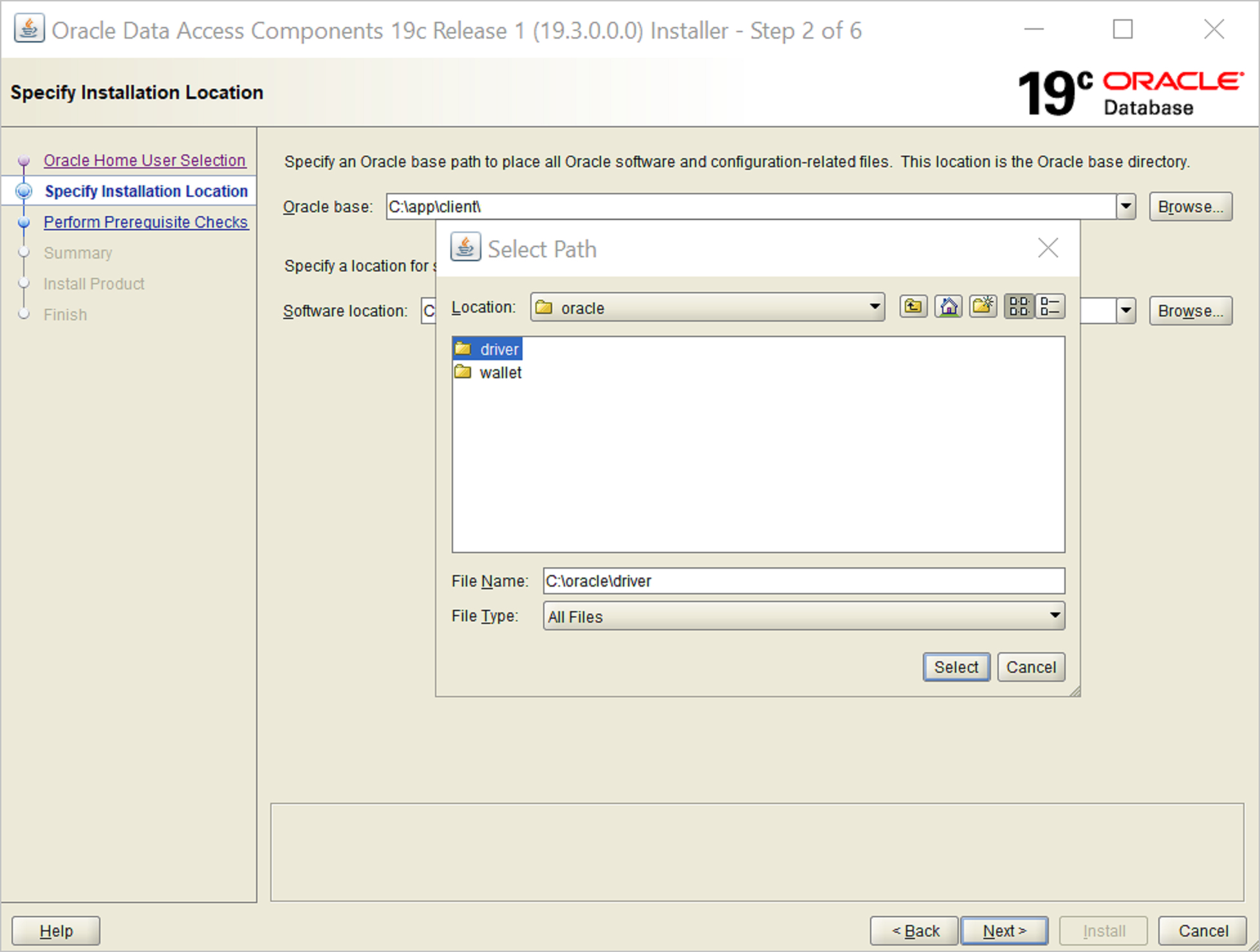
Task: Open the File Type dropdown
Action: 804,616
